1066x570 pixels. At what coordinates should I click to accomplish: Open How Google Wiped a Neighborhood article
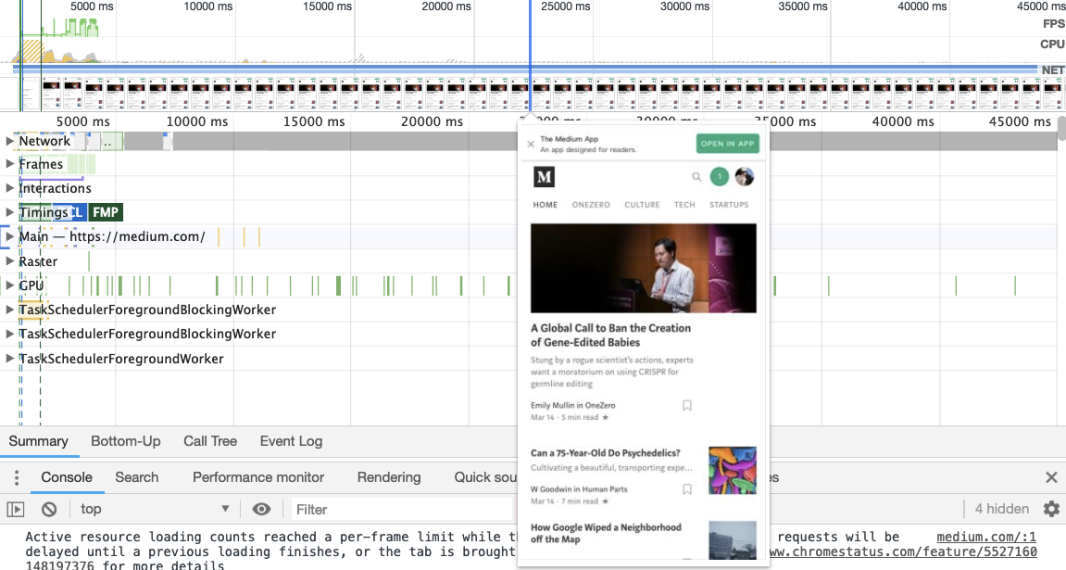606,533
